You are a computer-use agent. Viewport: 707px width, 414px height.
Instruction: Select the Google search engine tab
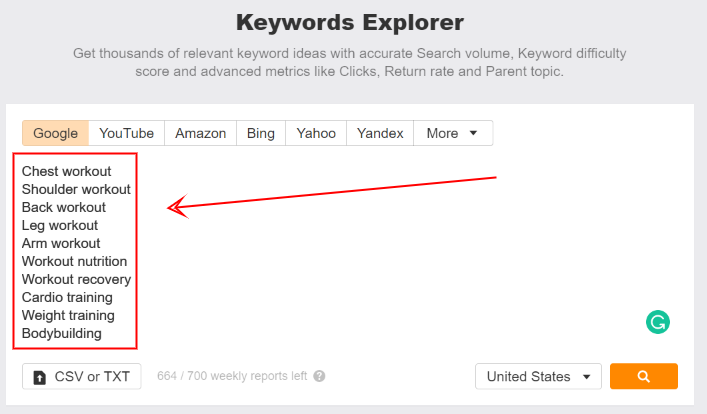click(x=55, y=133)
